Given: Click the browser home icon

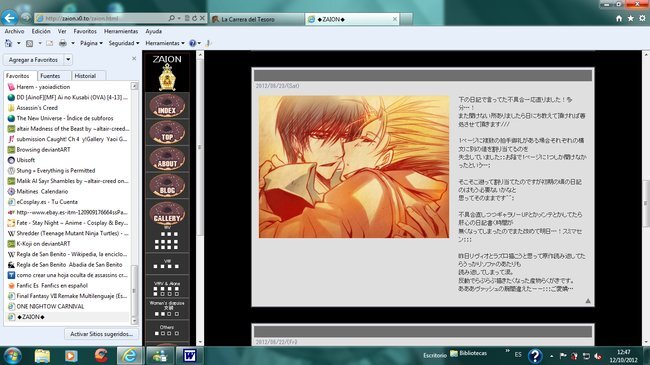Looking at the screenshot, I should tap(619, 19).
